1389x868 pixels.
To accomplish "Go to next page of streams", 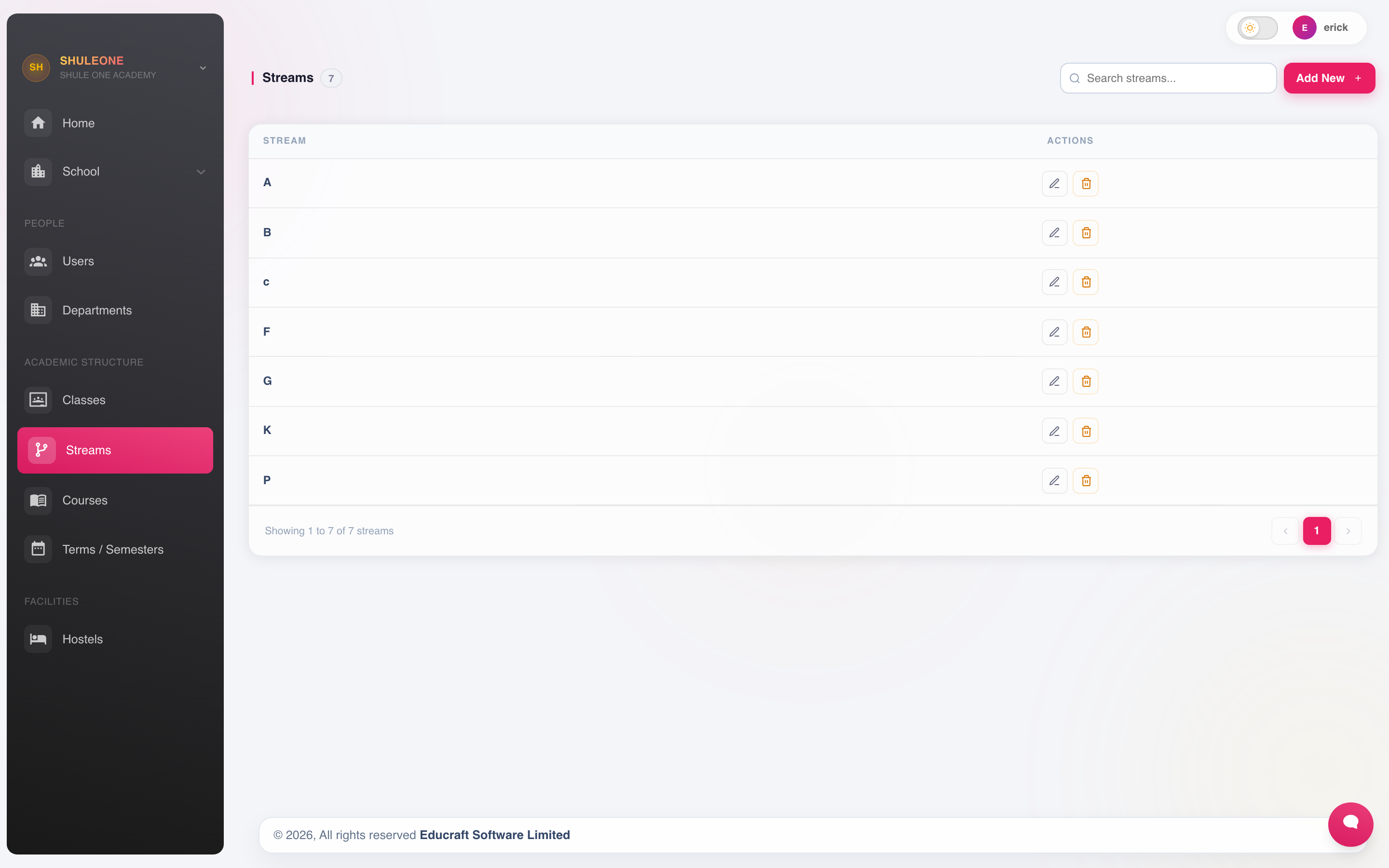I will [x=1348, y=531].
